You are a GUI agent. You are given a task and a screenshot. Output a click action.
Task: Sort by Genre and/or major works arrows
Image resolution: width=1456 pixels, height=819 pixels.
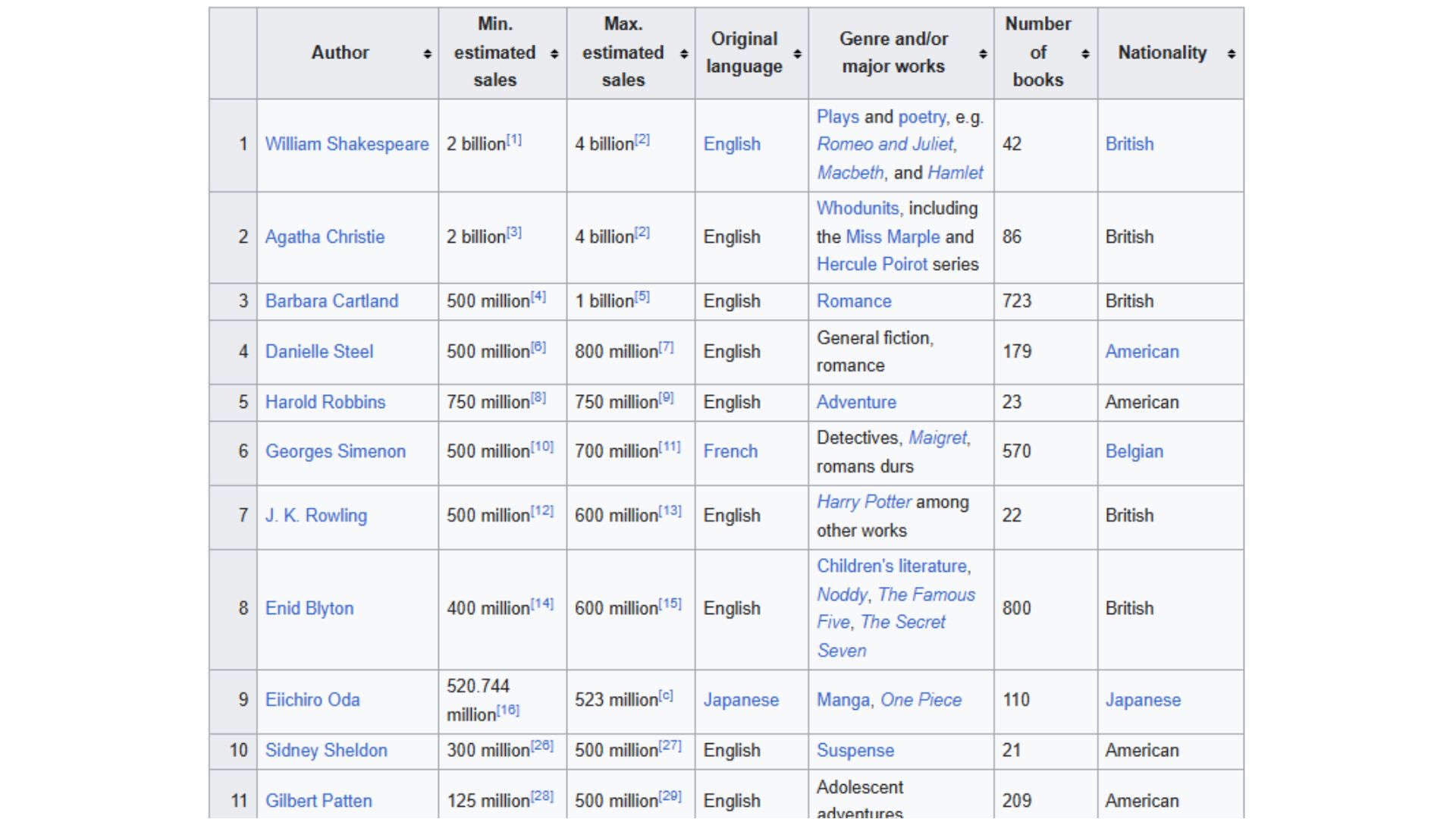point(983,54)
